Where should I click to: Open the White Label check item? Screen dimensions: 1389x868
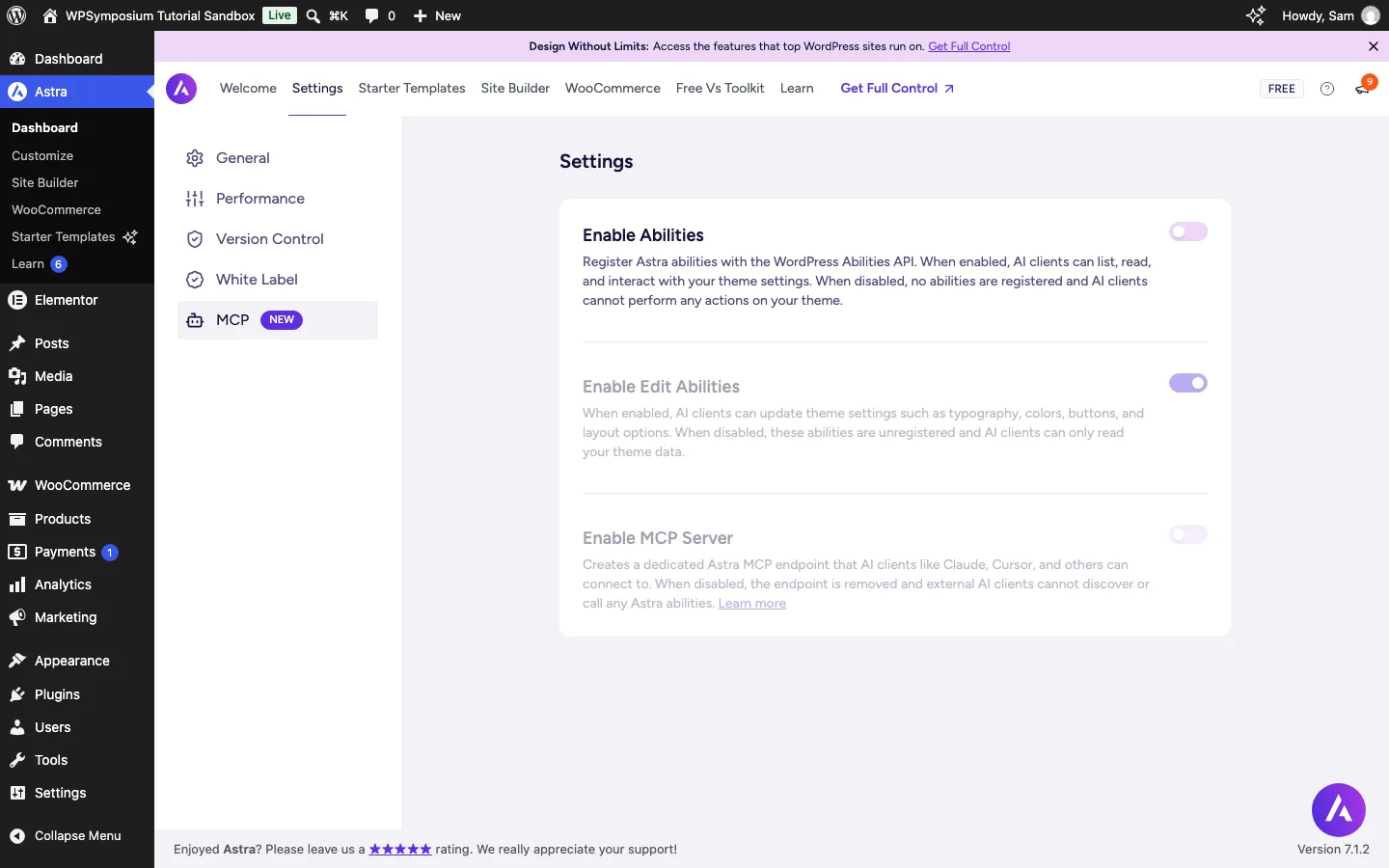click(x=278, y=280)
